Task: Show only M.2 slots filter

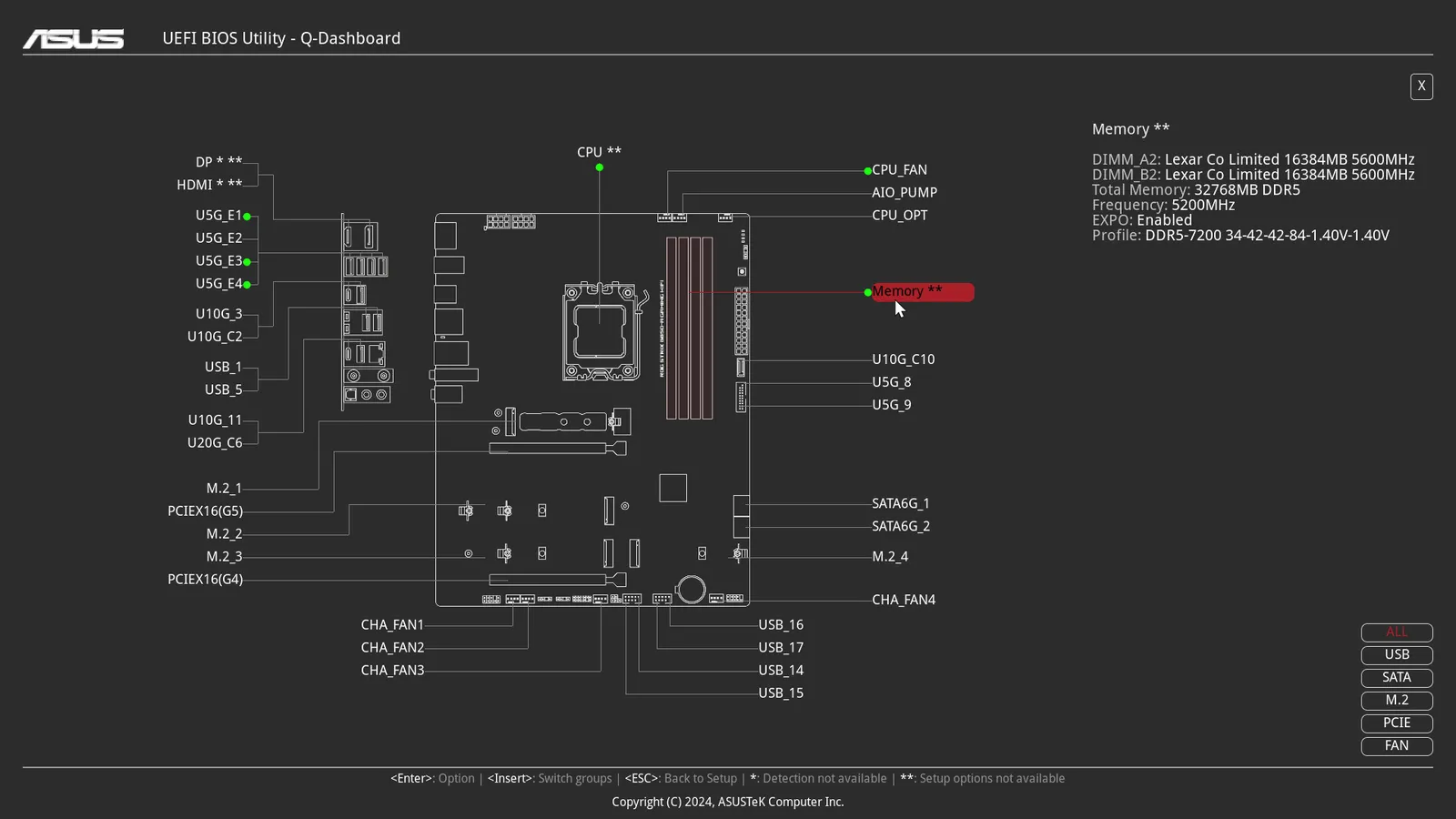Action: pyautogui.click(x=1397, y=701)
